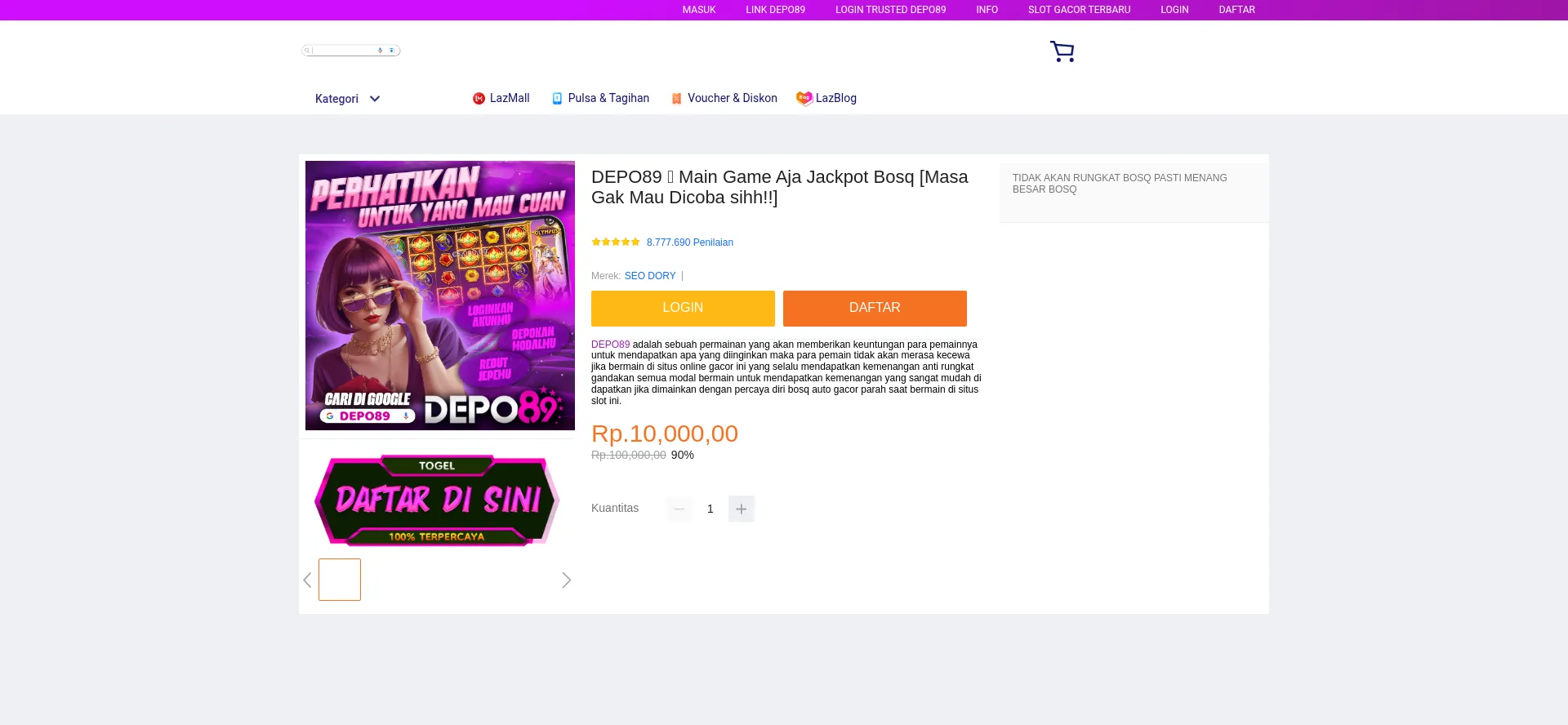Viewport: 1568px width, 725px height.
Task: Click the Merek: label
Action: [x=606, y=276]
